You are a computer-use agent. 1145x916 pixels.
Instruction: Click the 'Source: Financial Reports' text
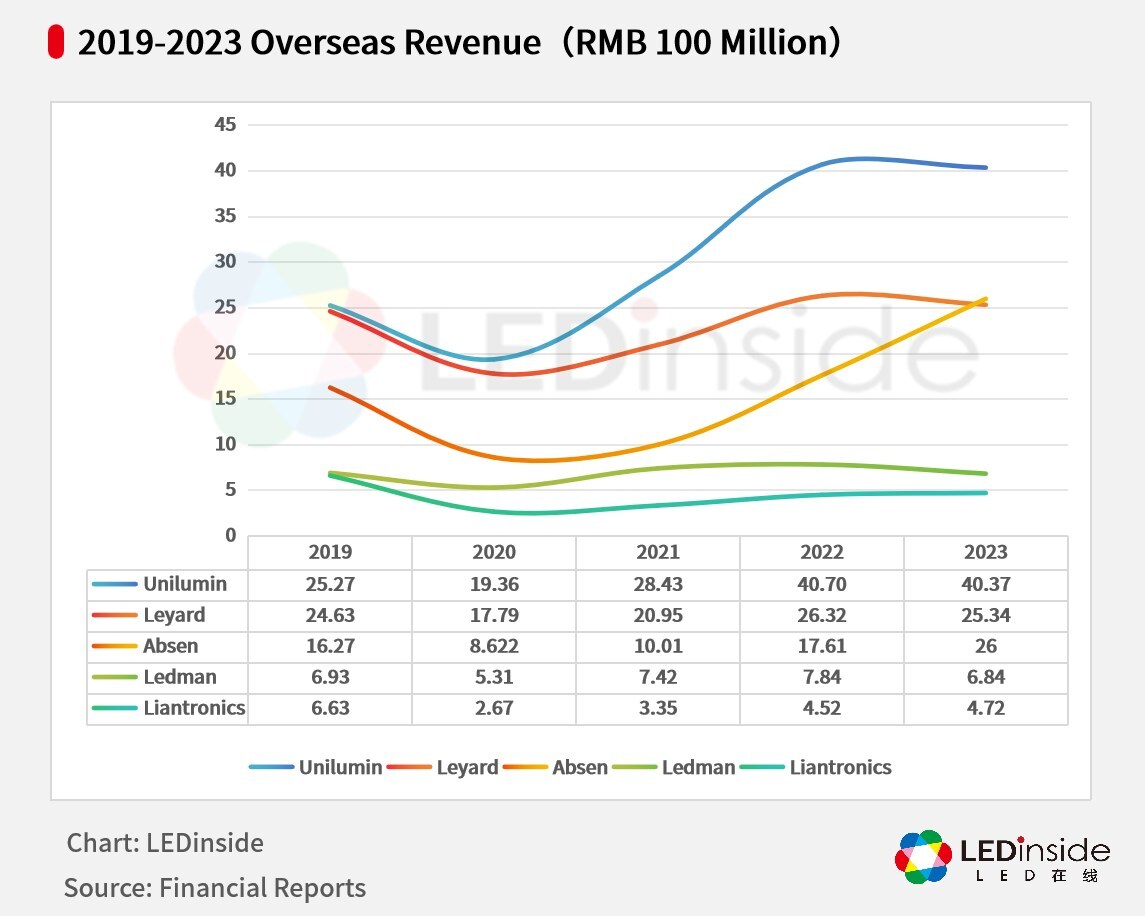click(x=215, y=887)
